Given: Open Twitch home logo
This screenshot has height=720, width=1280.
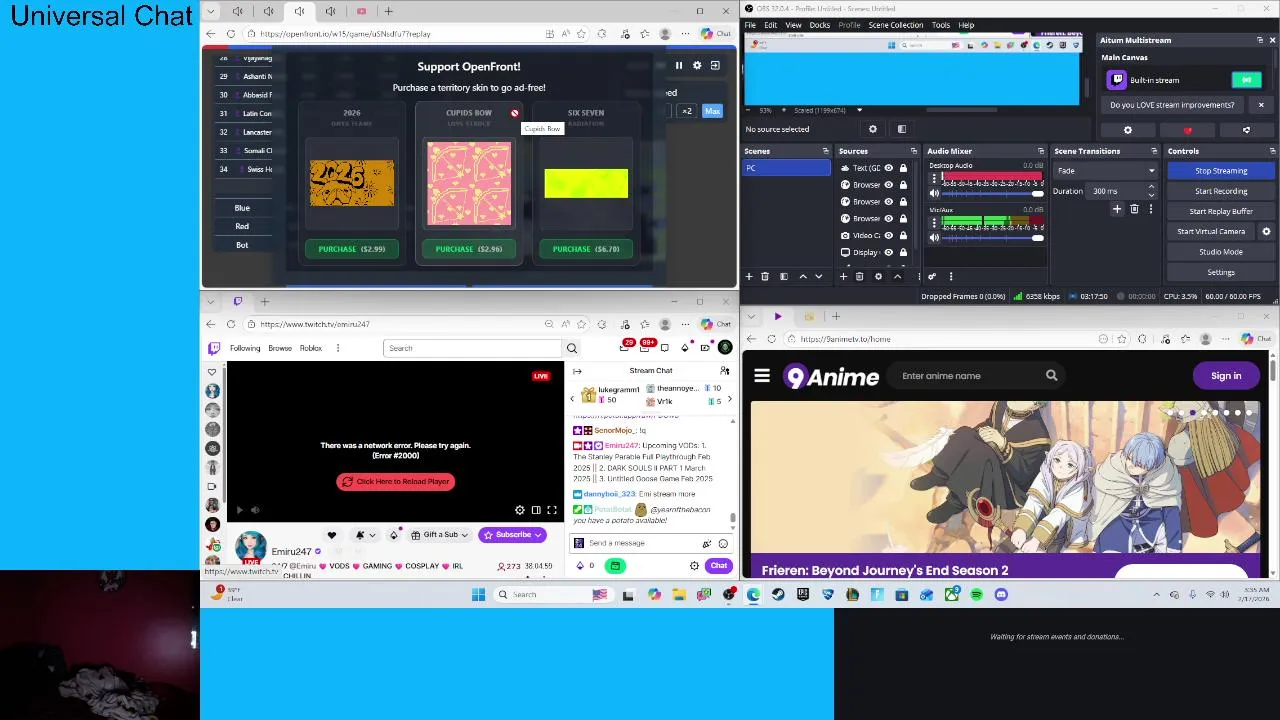Looking at the screenshot, I should [214, 348].
